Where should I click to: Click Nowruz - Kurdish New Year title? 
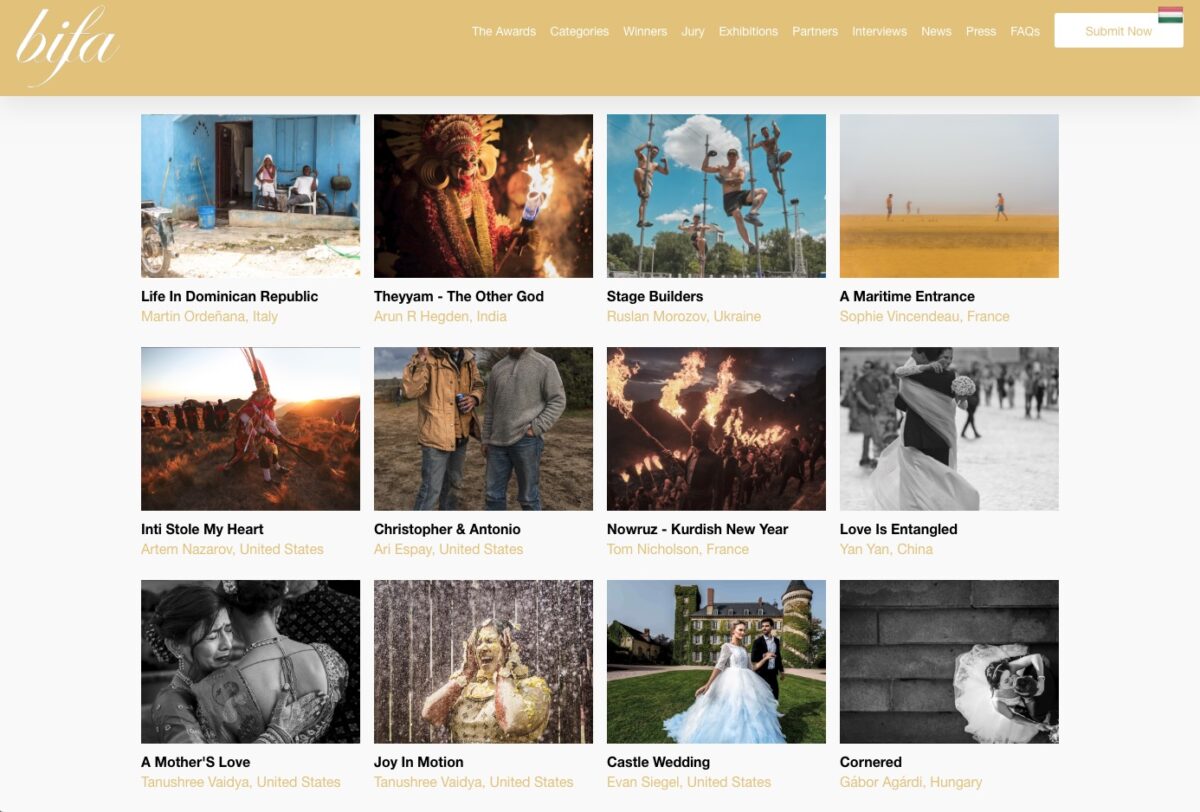(697, 529)
